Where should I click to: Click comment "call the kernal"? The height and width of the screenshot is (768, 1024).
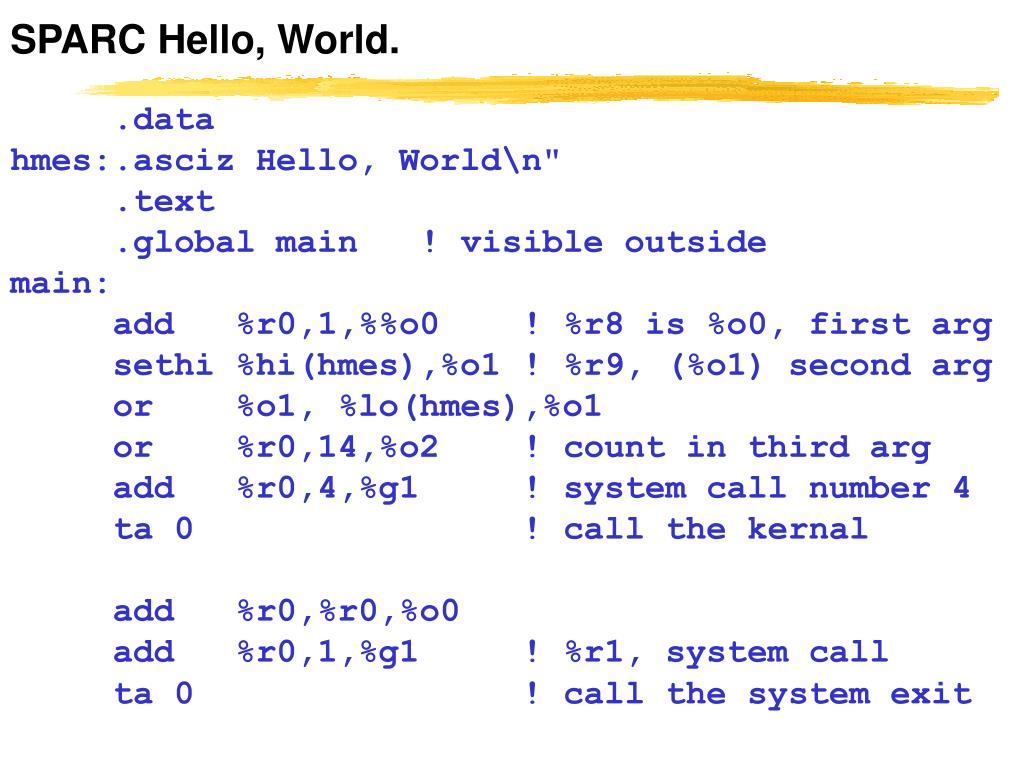(x=716, y=529)
